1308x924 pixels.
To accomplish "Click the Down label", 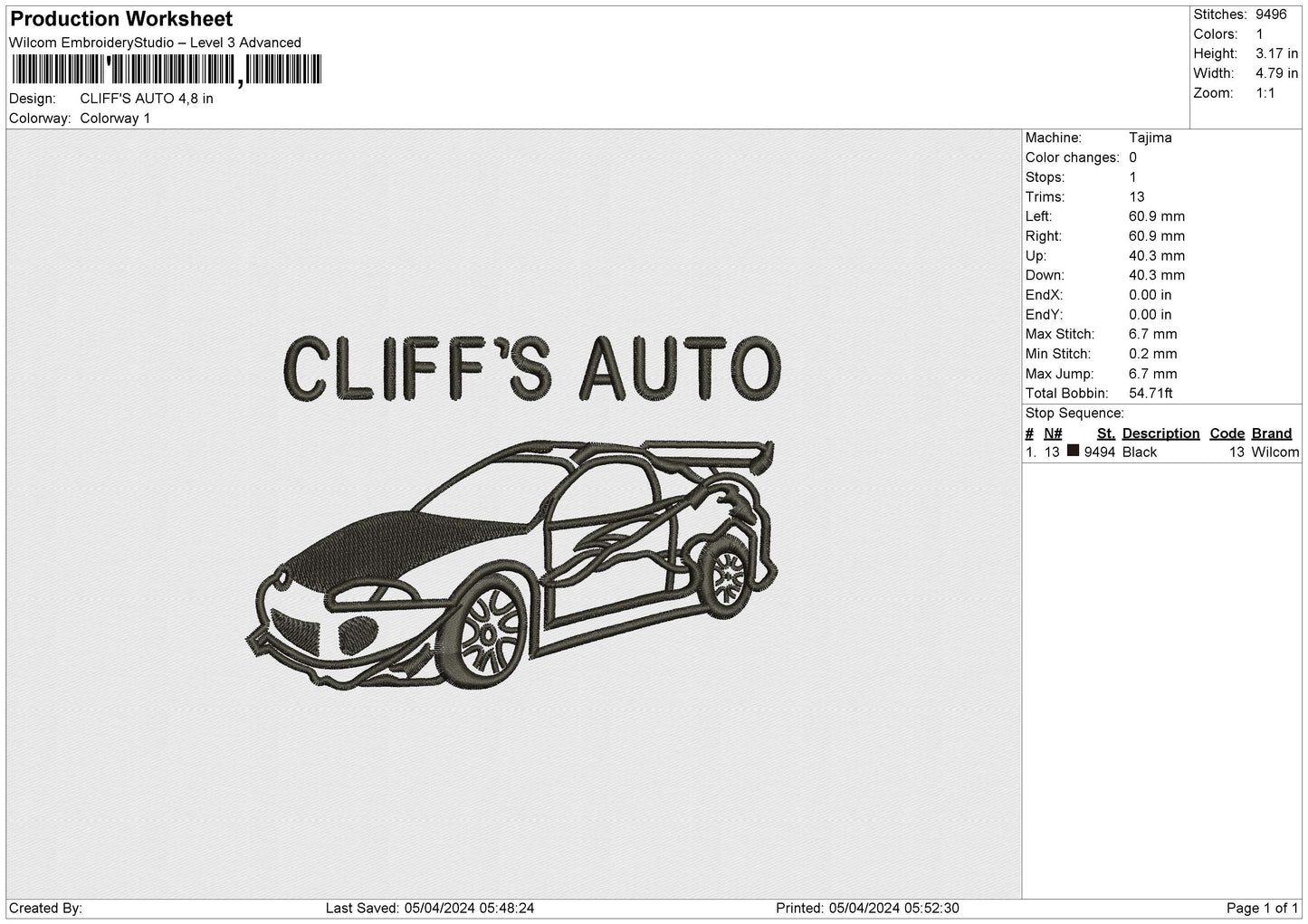I will (x=1045, y=275).
